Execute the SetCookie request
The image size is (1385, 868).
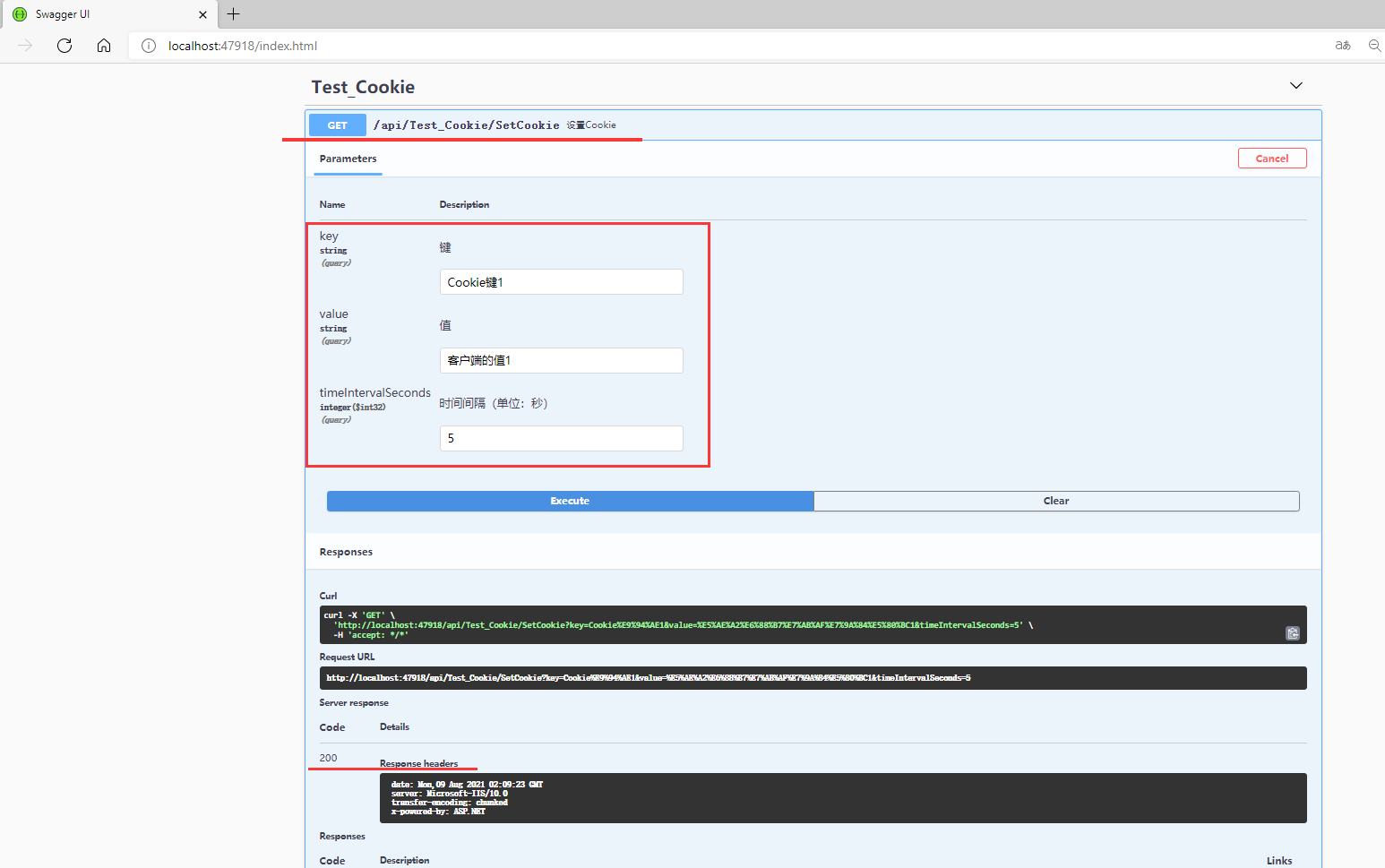pyautogui.click(x=570, y=501)
